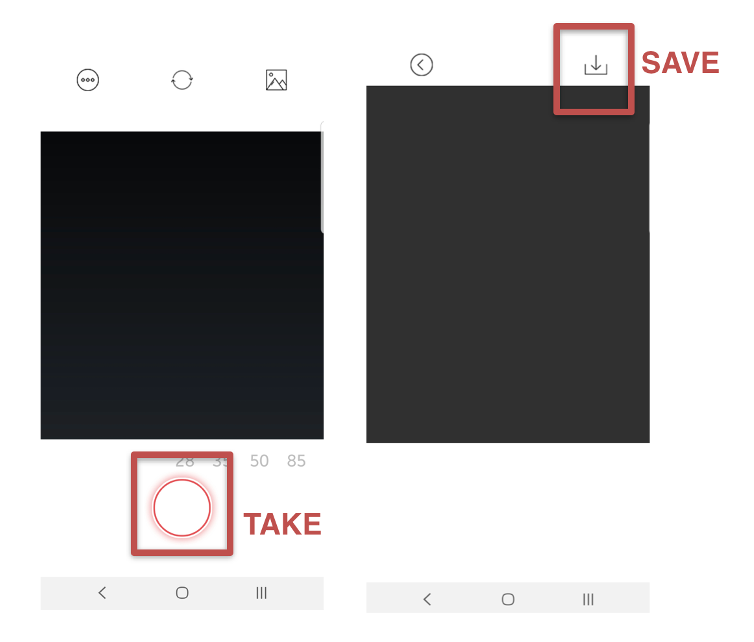Click the captured photo preview on right
Screen dimensions: 754x642
click(x=508, y=264)
